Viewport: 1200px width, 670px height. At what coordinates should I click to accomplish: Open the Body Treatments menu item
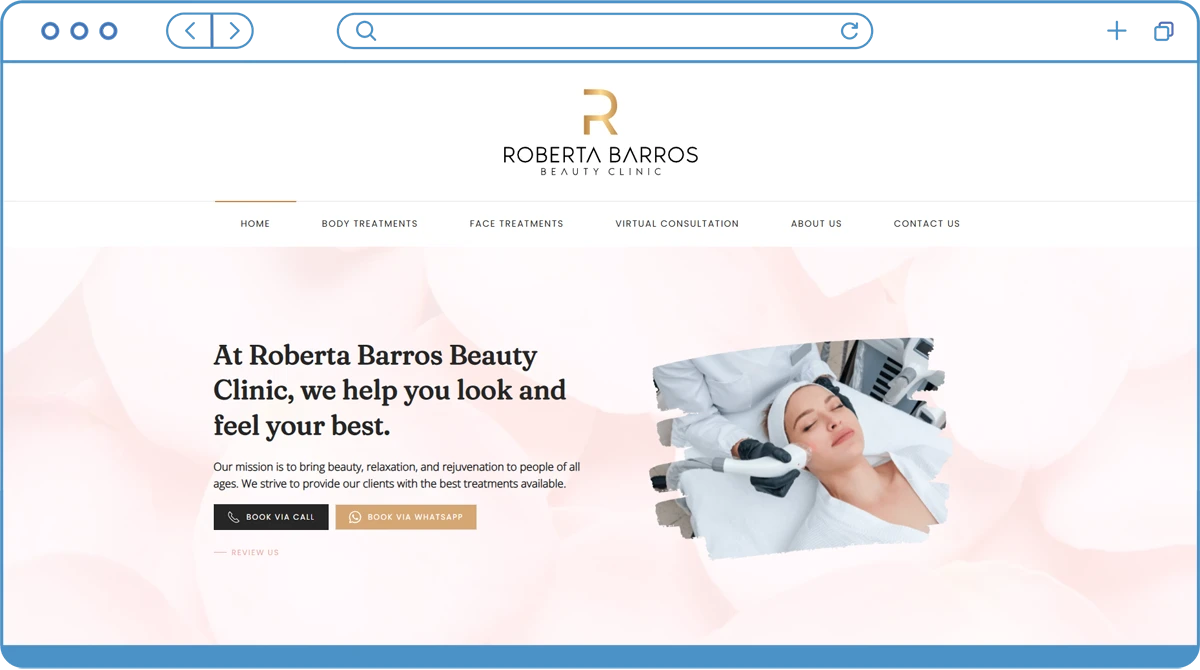(369, 224)
